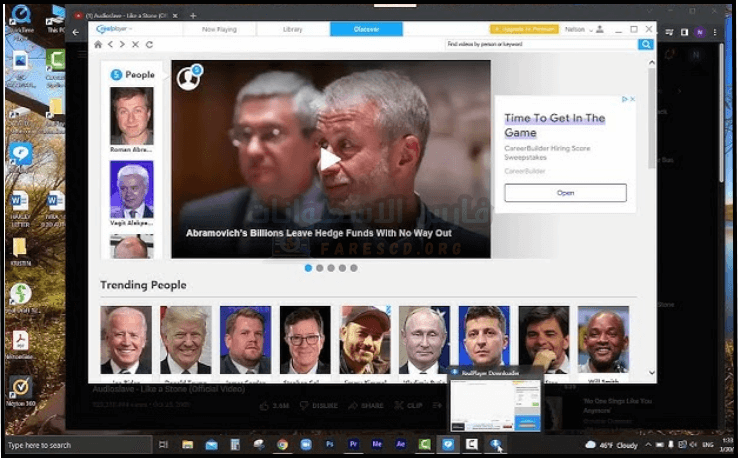The width and height of the screenshot is (738, 458).
Task: Click the stop loading X icon
Action: 136,45
